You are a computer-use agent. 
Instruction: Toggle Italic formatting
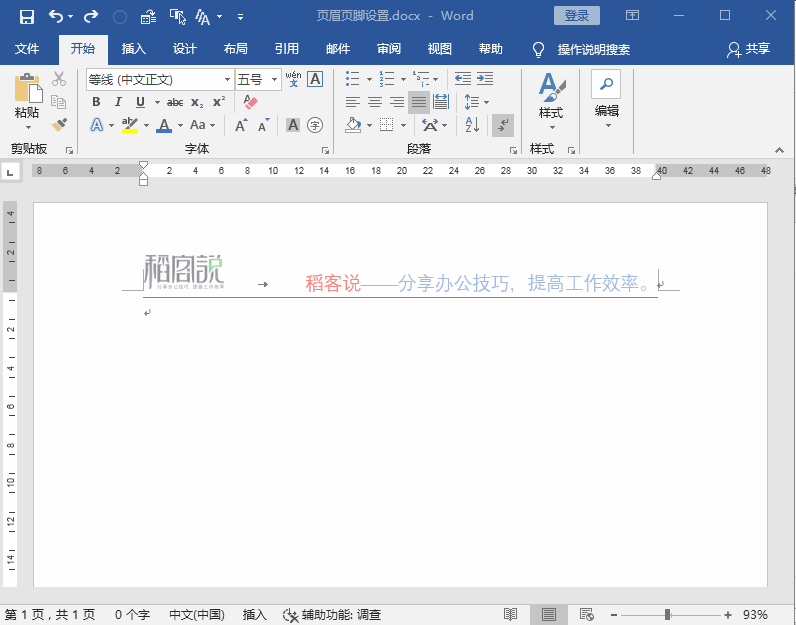(118, 102)
